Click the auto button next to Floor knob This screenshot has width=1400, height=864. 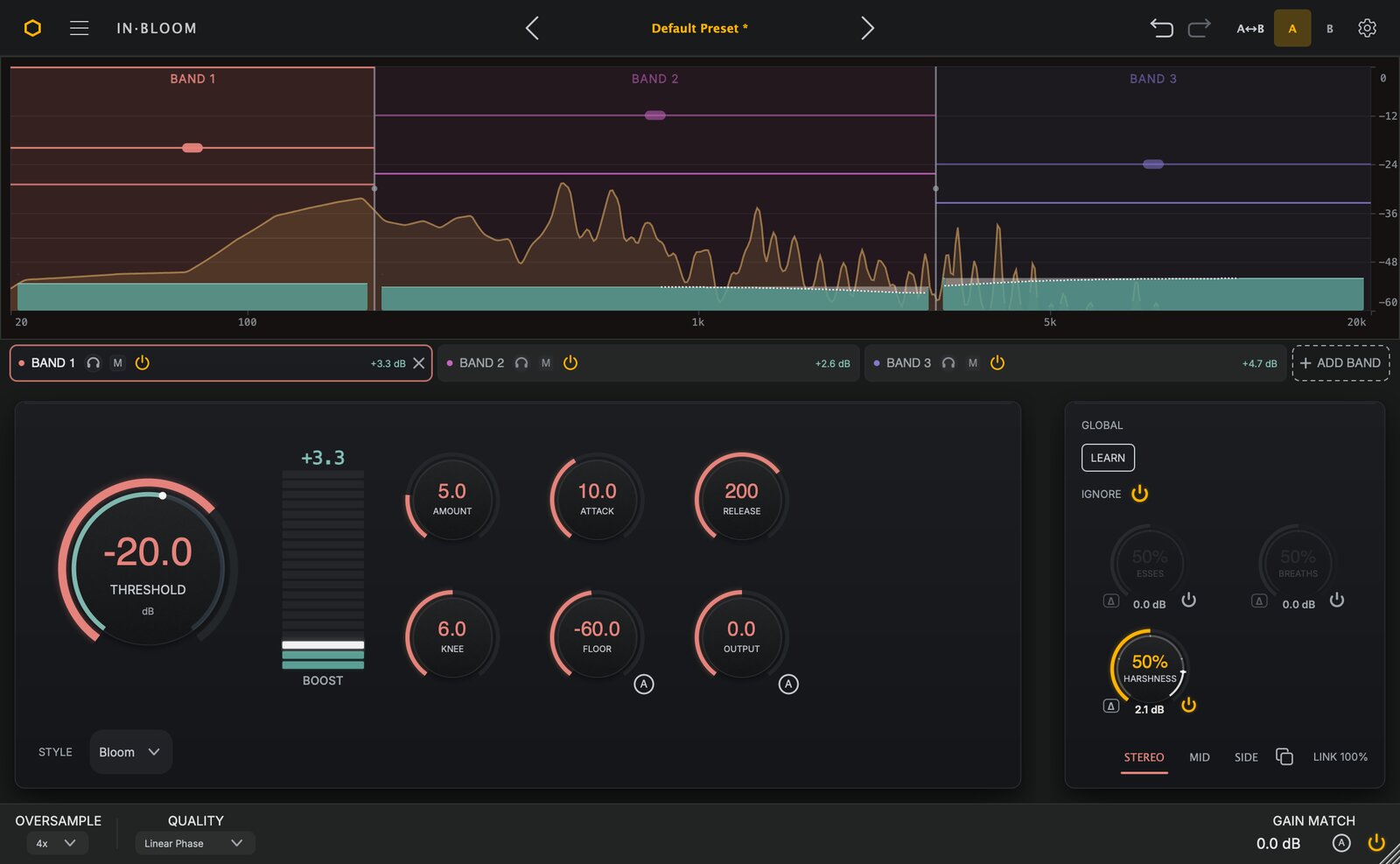(x=644, y=685)
